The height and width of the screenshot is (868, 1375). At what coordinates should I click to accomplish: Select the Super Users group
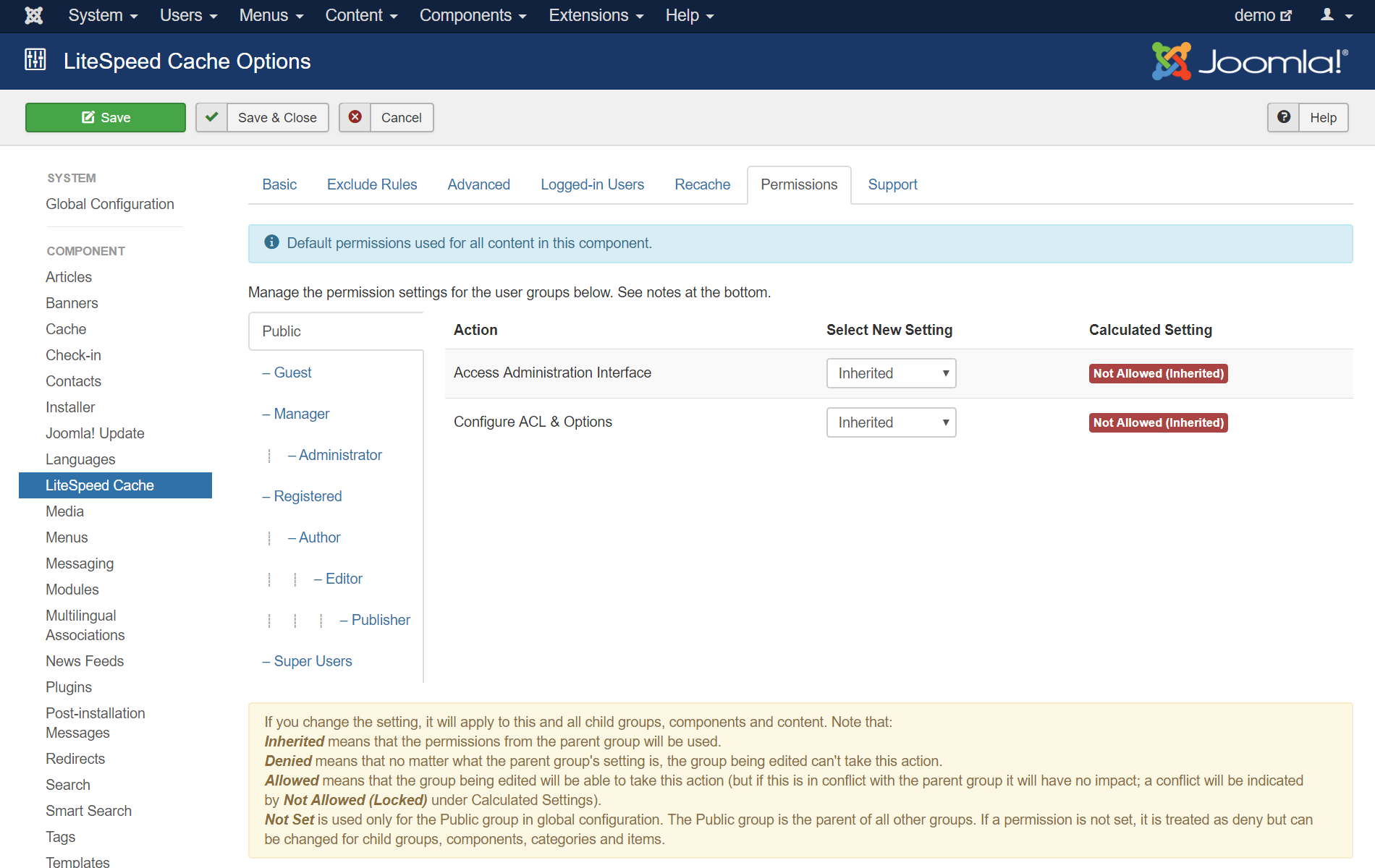(307, 661)
